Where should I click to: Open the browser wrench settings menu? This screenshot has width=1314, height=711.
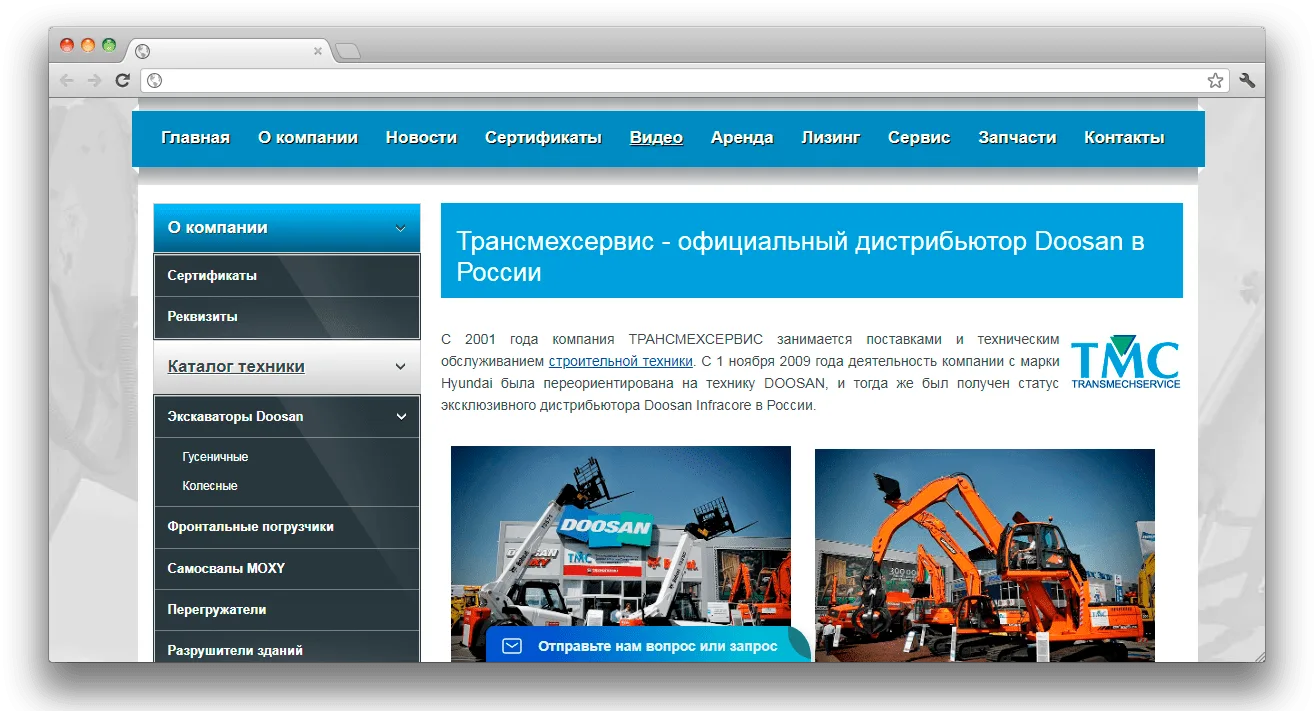click(1247, 80)
